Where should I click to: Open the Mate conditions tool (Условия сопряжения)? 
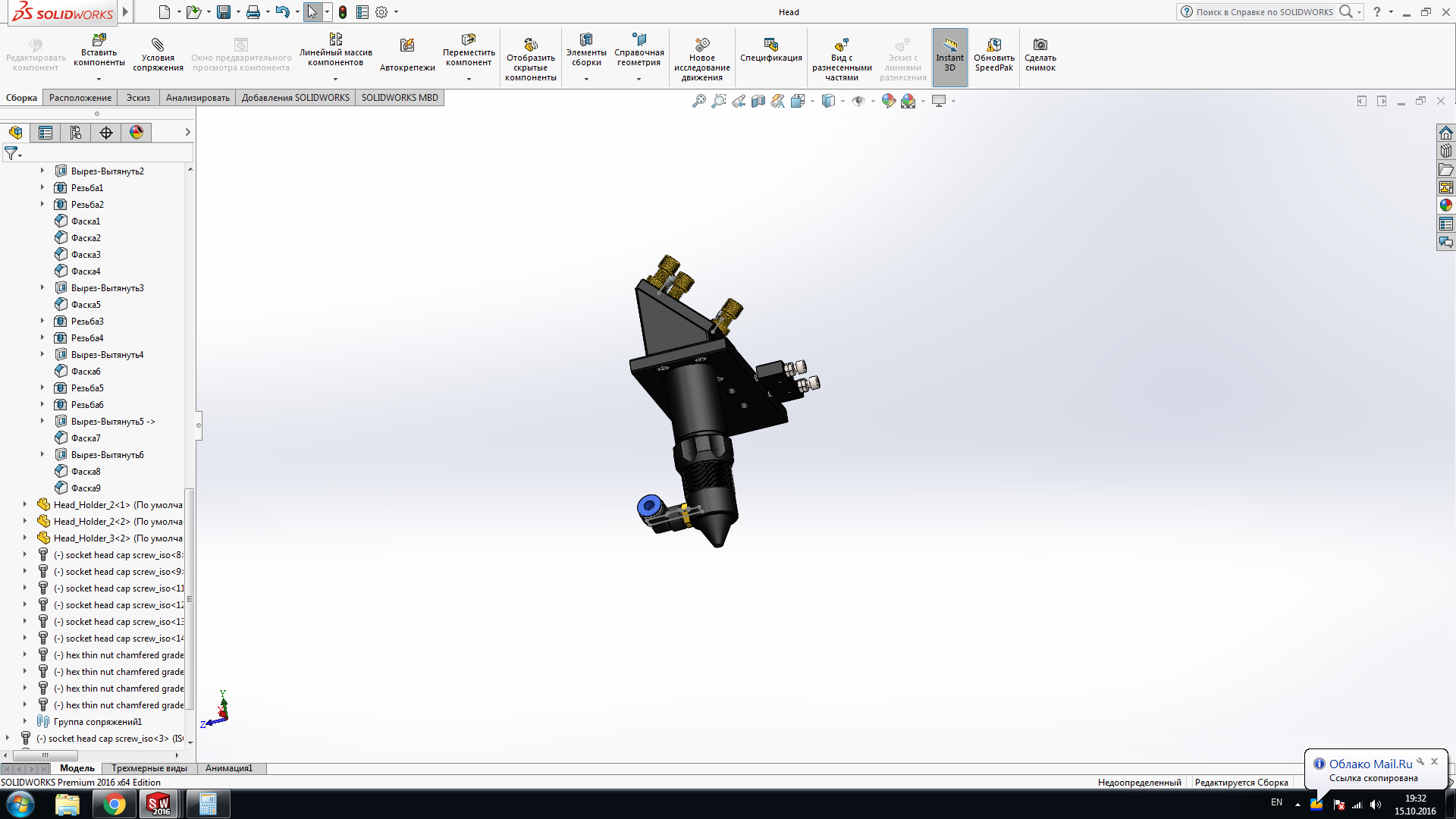pyautogui.click(x=158, y=45)
